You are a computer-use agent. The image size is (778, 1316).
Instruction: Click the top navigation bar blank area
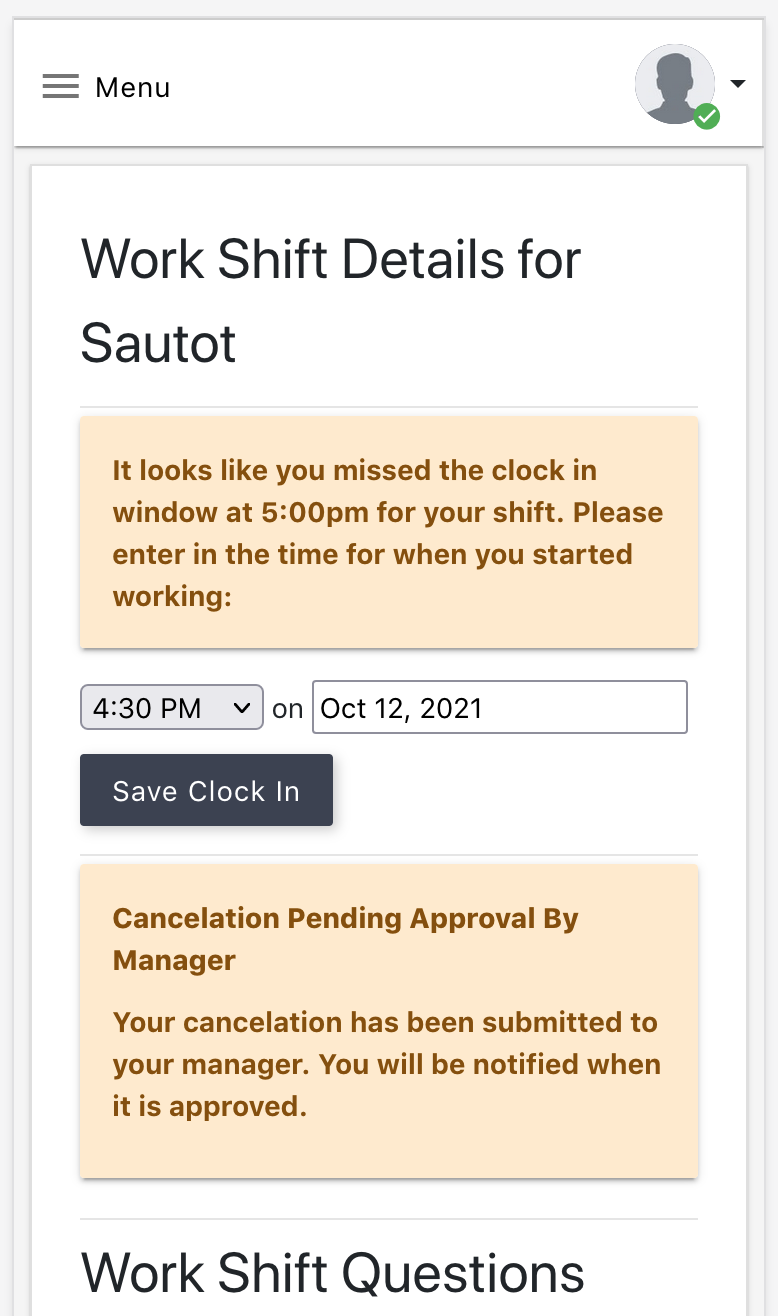[x=400, y=85]
